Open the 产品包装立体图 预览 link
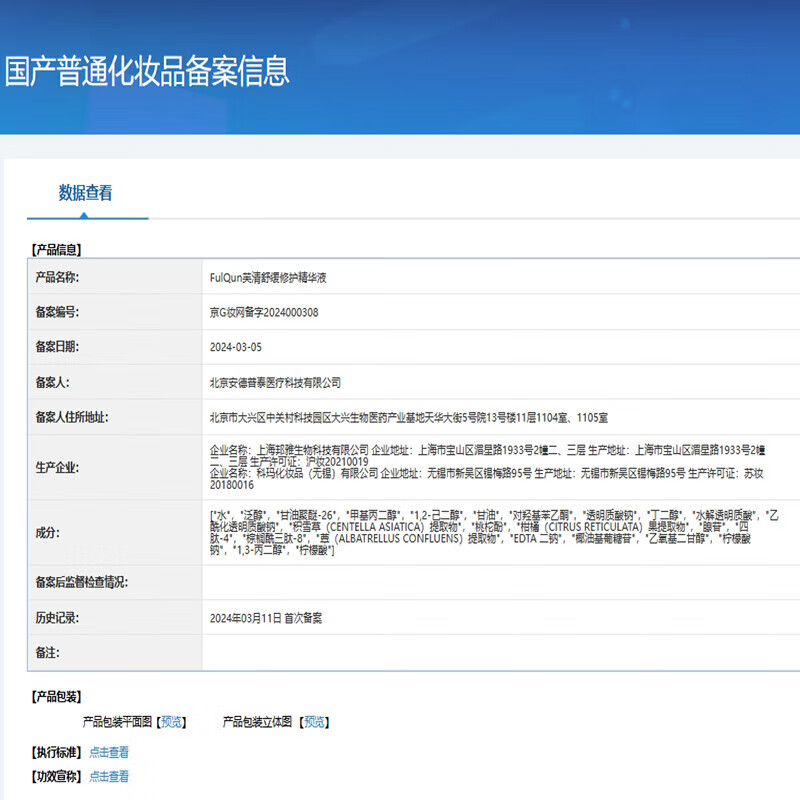 (x=314, y=721)
